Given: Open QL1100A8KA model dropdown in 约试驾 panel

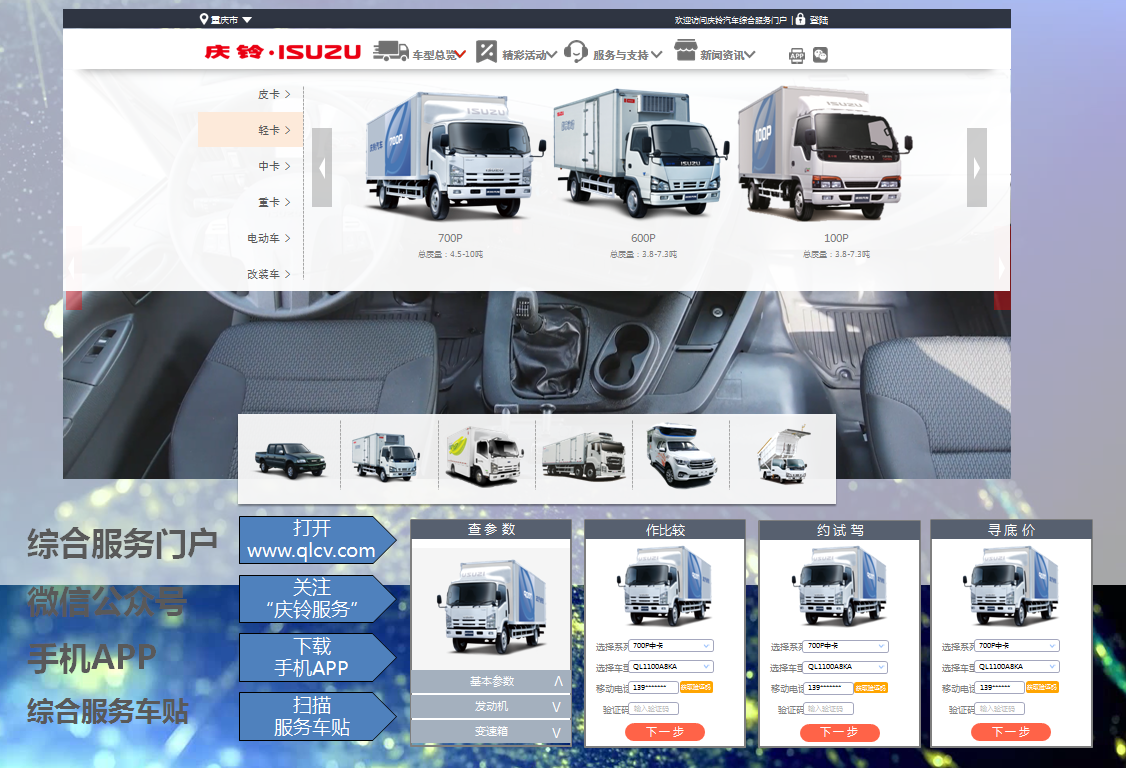Looking at the screenshot, I should 846,667.
